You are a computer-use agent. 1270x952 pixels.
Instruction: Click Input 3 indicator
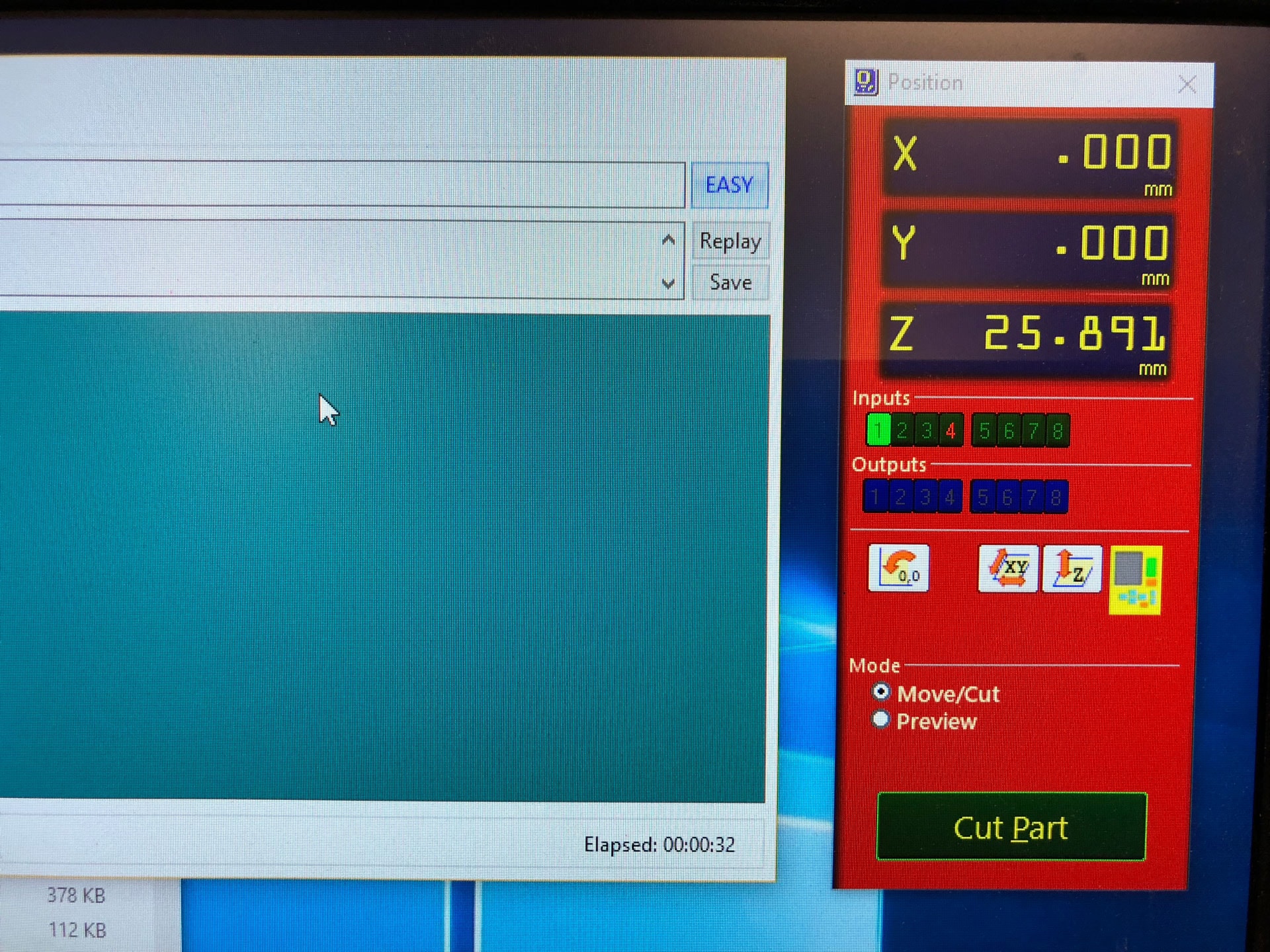927,430
